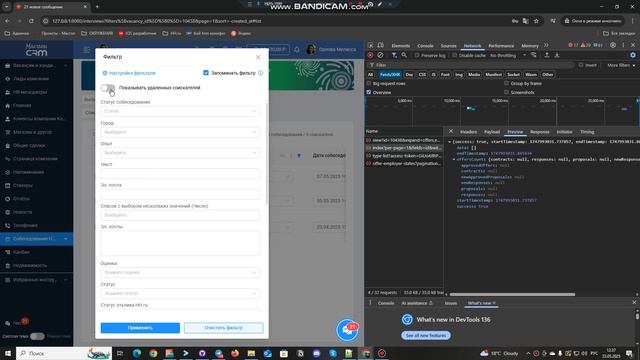Switch to DevTools Elements tab
Viewport: 640px width, 360px height.
(x=400, y=46)
